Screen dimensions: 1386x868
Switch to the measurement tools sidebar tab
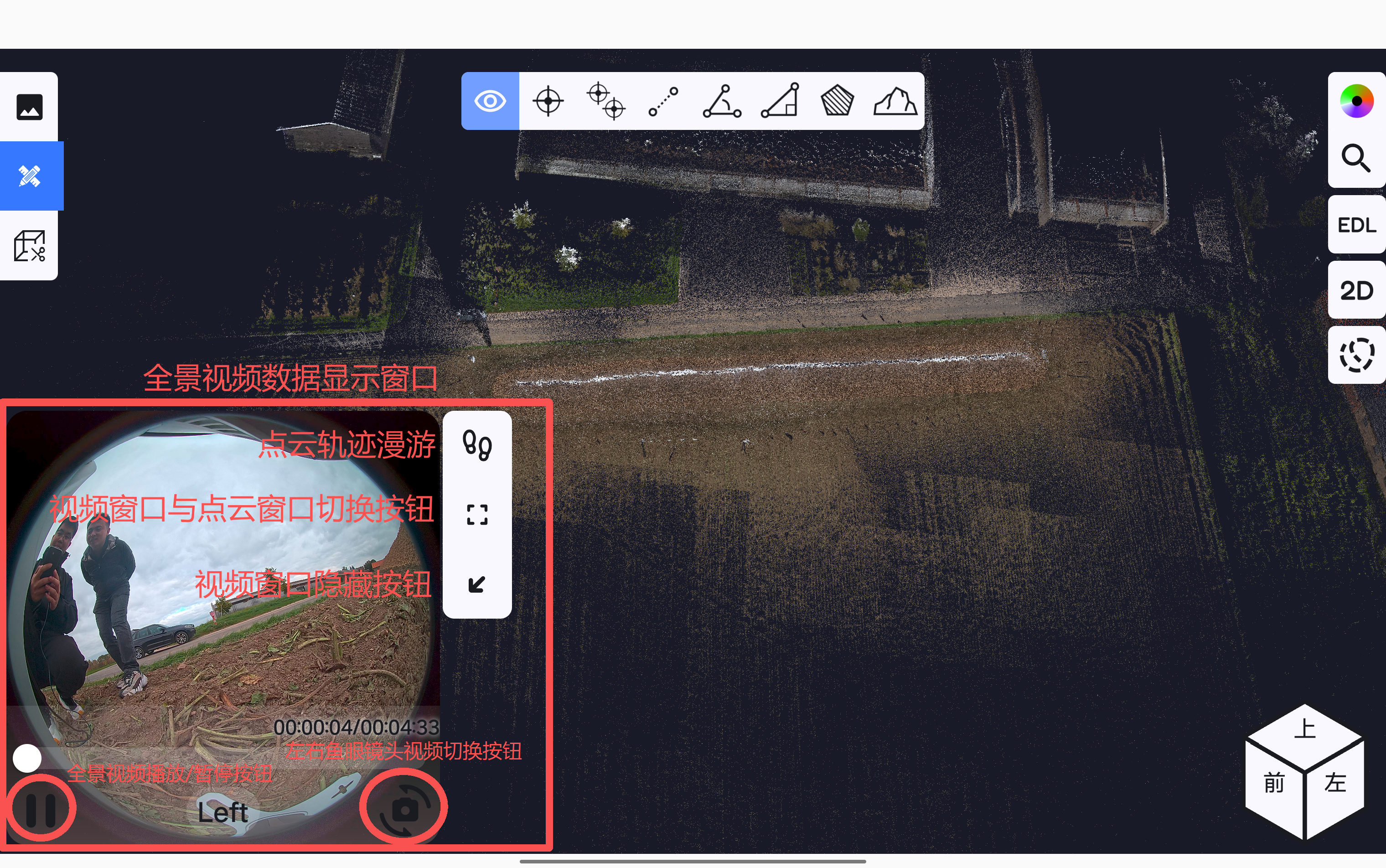(29, 176)
